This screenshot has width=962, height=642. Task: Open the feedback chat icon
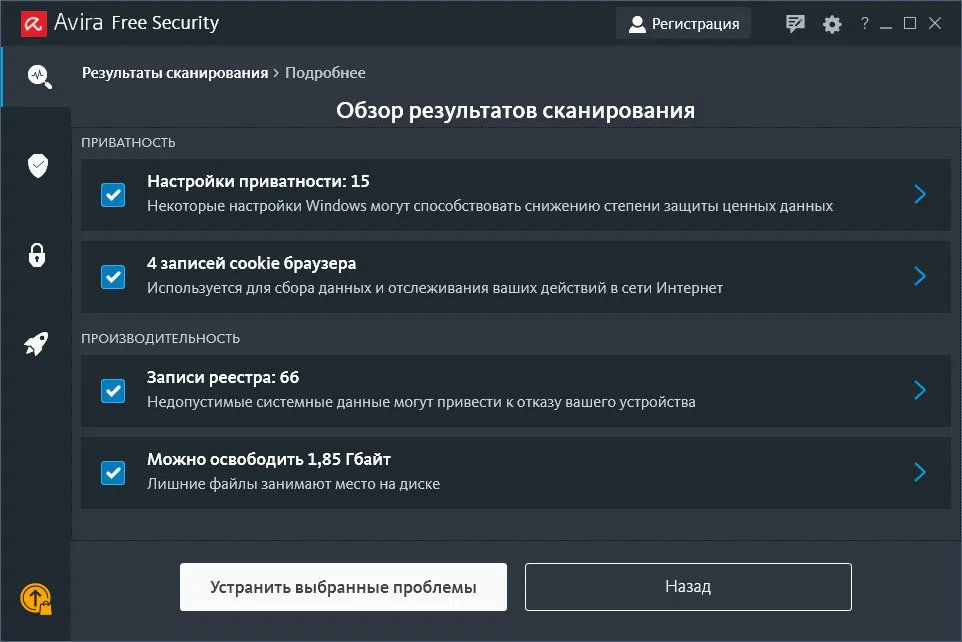795,24
